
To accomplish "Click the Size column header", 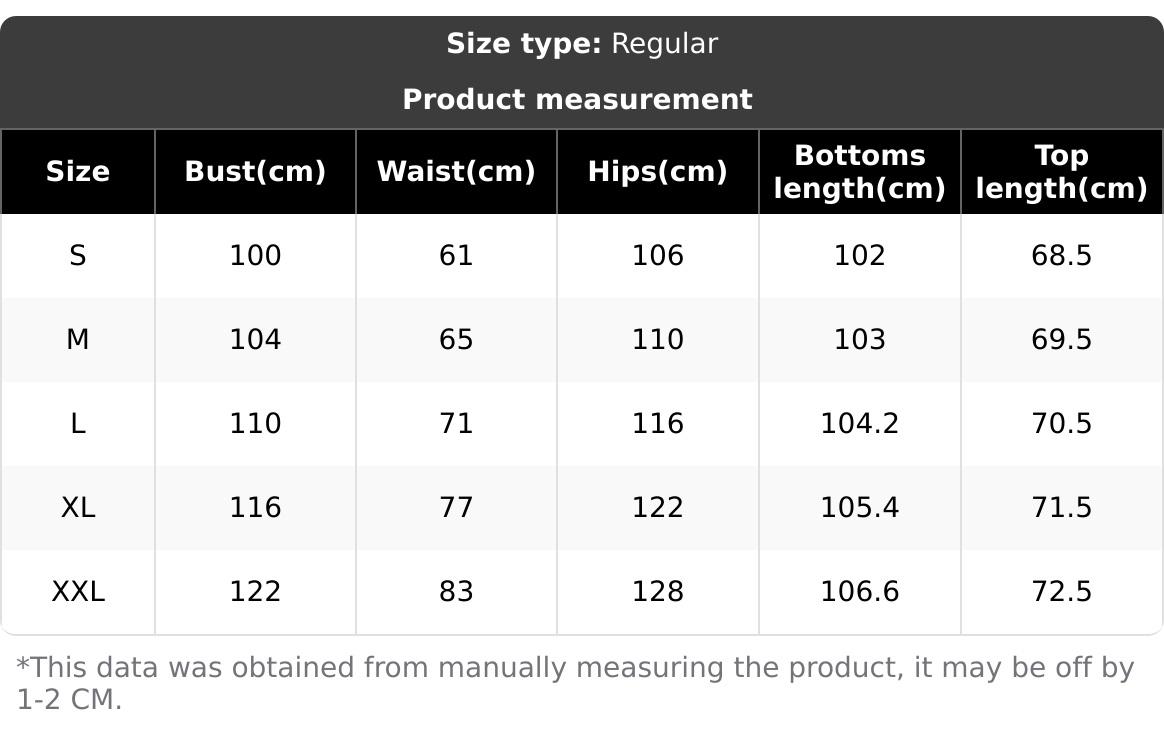I will coord(78,171).
